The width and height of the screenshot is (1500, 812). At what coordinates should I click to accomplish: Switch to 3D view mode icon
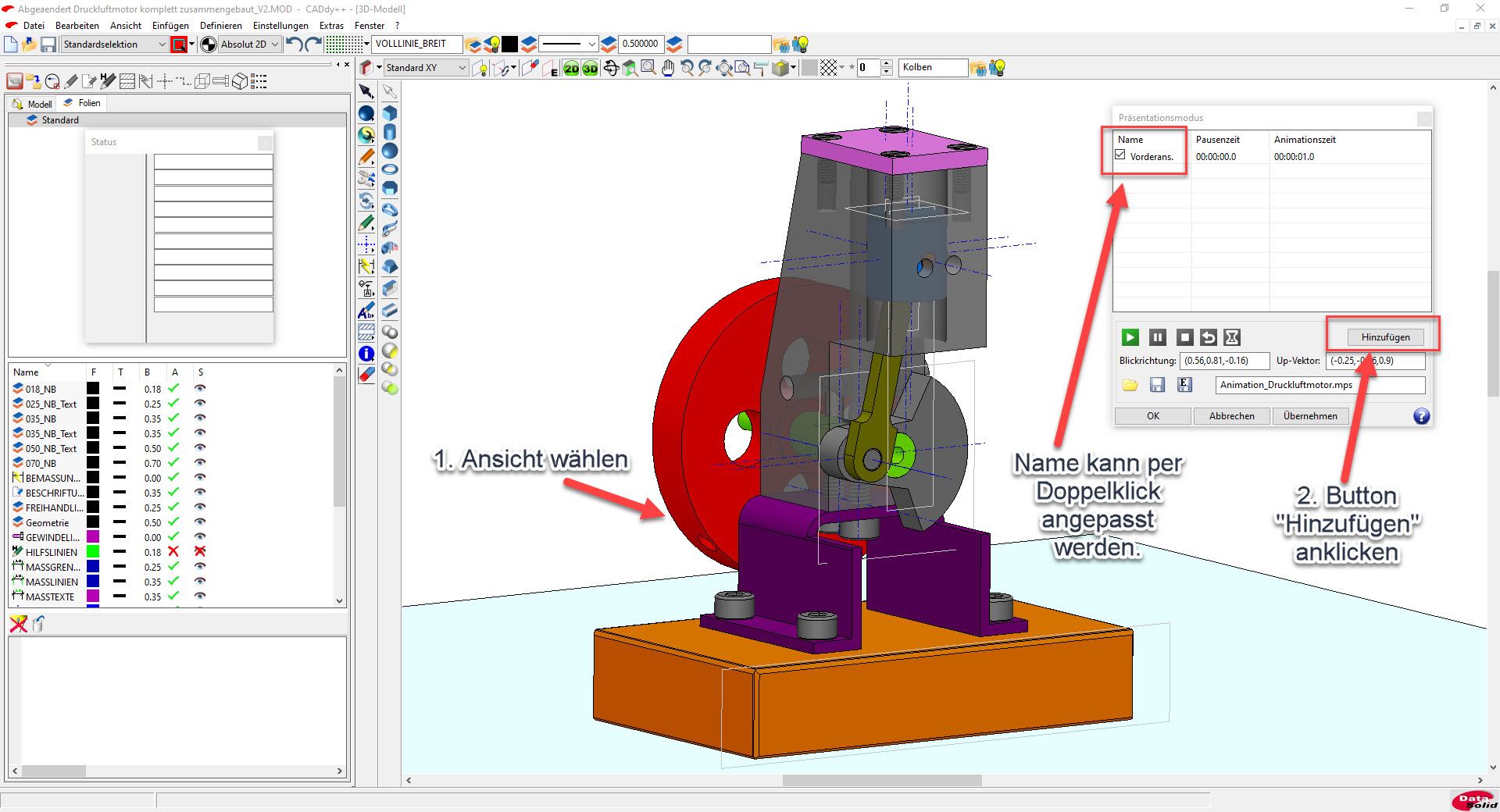[590, 69]
